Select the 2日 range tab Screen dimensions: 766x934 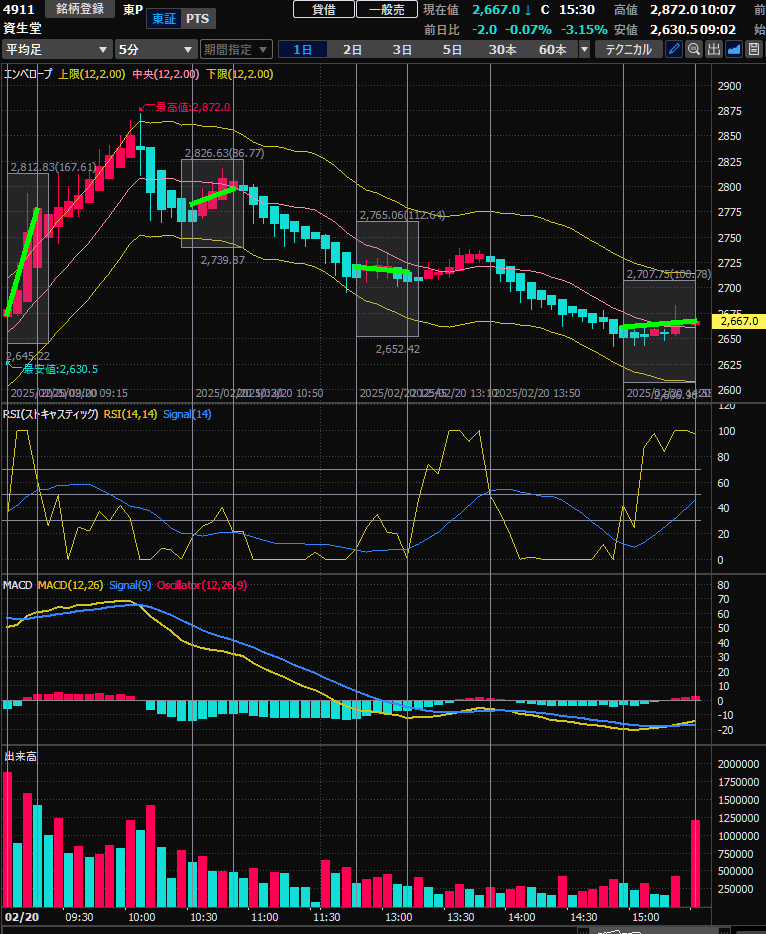click(352, 49)
